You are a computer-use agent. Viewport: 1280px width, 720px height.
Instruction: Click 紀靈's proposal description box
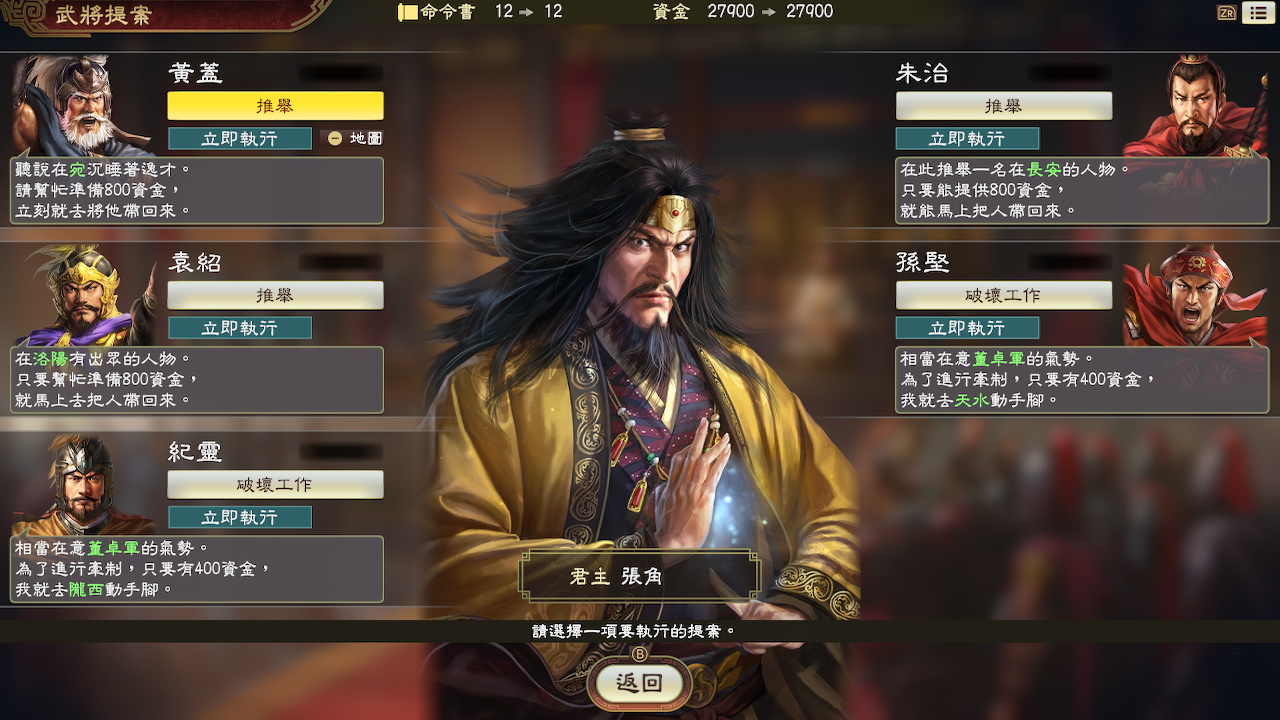point(197,569)
